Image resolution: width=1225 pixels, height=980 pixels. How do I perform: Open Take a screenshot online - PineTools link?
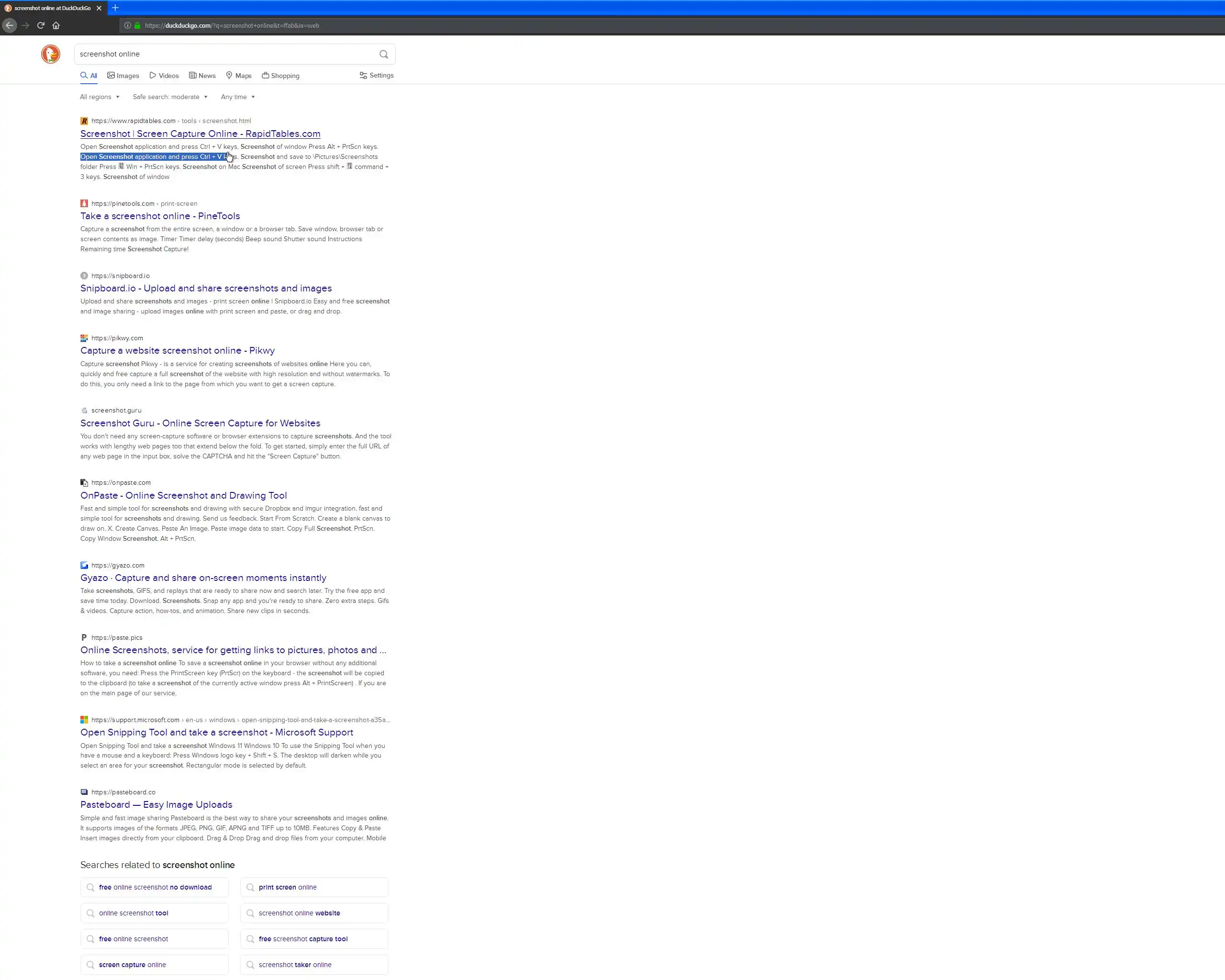click(x=160, y=216)
